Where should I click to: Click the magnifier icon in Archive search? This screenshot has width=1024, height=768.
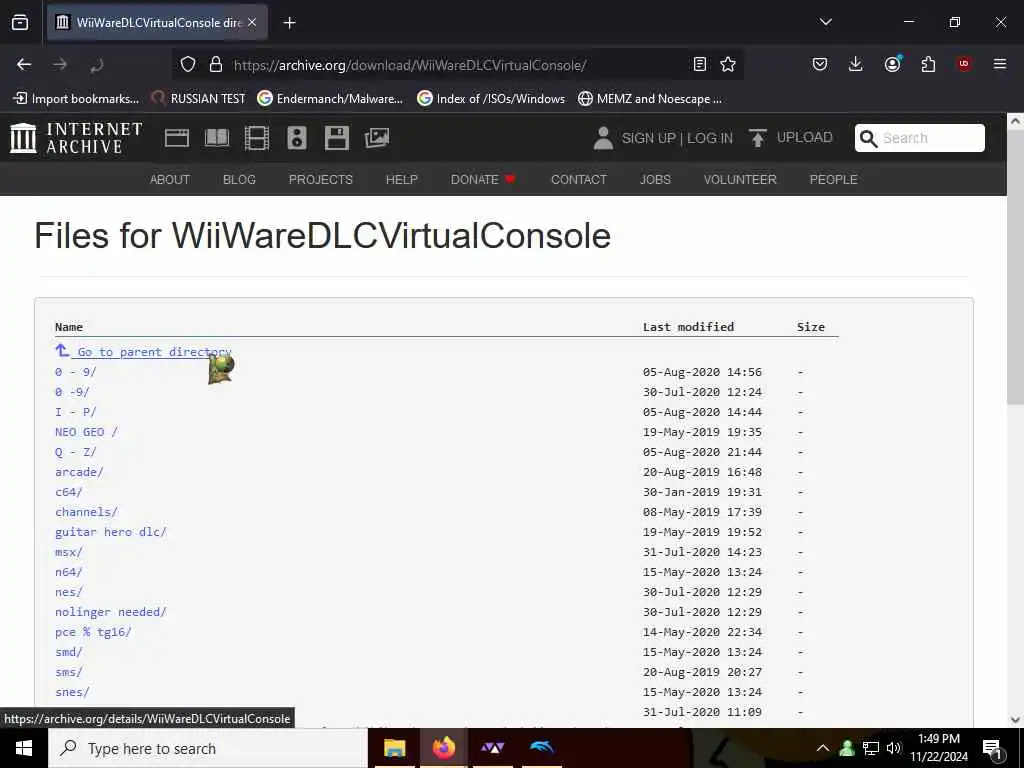(x=869, y=138)
